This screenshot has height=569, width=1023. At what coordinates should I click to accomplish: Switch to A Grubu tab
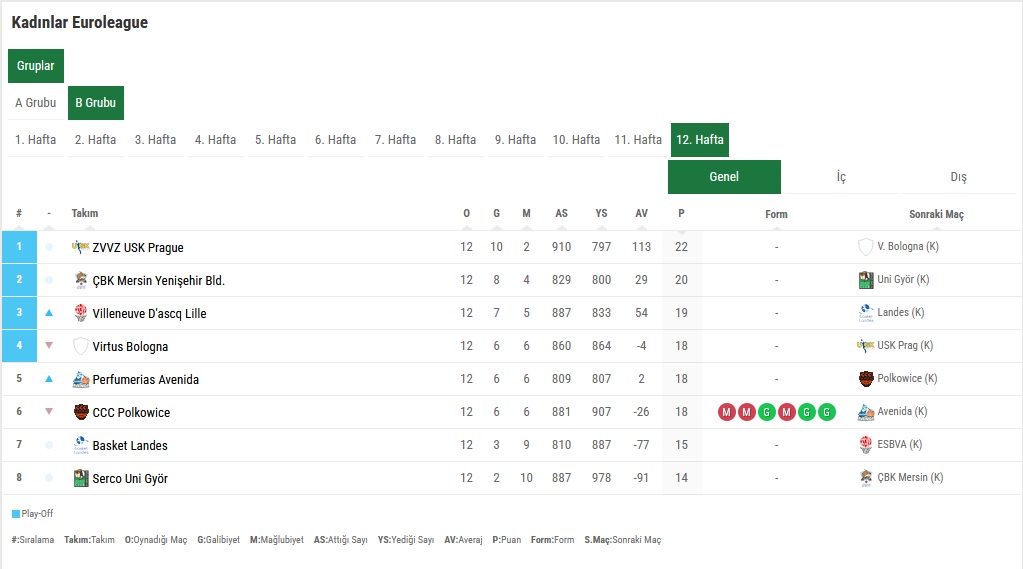[36, 103]
